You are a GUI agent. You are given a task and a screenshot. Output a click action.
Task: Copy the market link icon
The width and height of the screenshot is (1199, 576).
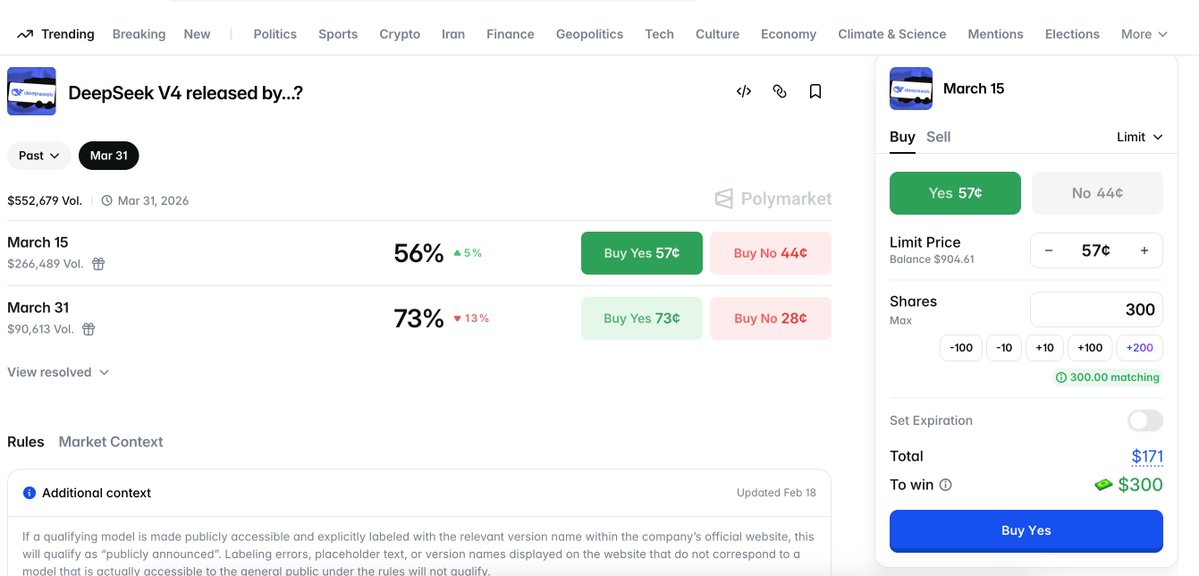(x=780, y=92)
